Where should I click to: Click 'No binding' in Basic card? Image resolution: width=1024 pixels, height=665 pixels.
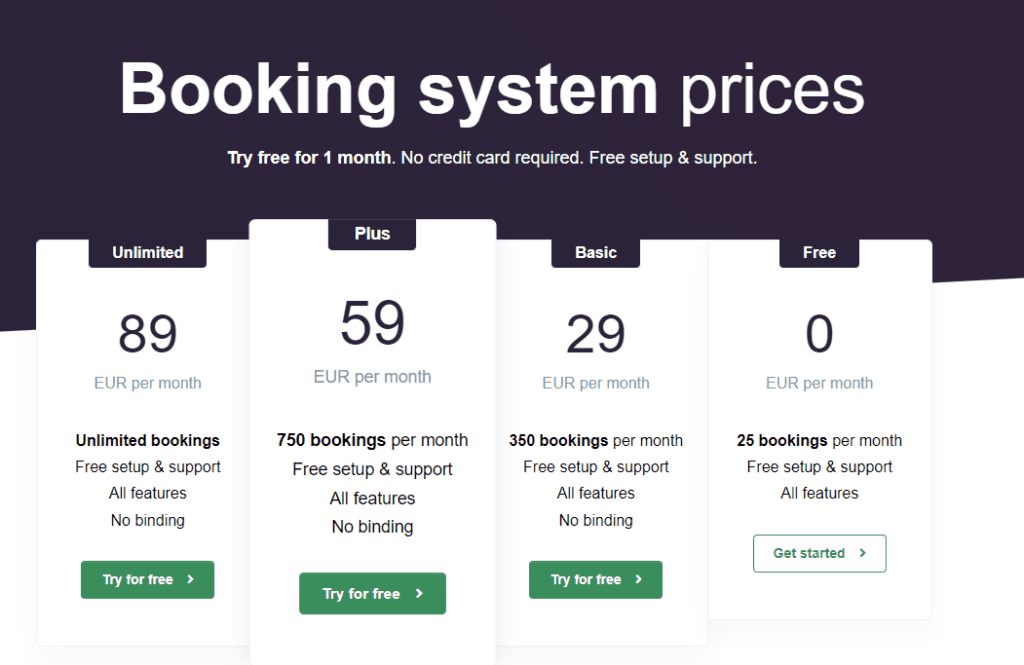point(596,521)
